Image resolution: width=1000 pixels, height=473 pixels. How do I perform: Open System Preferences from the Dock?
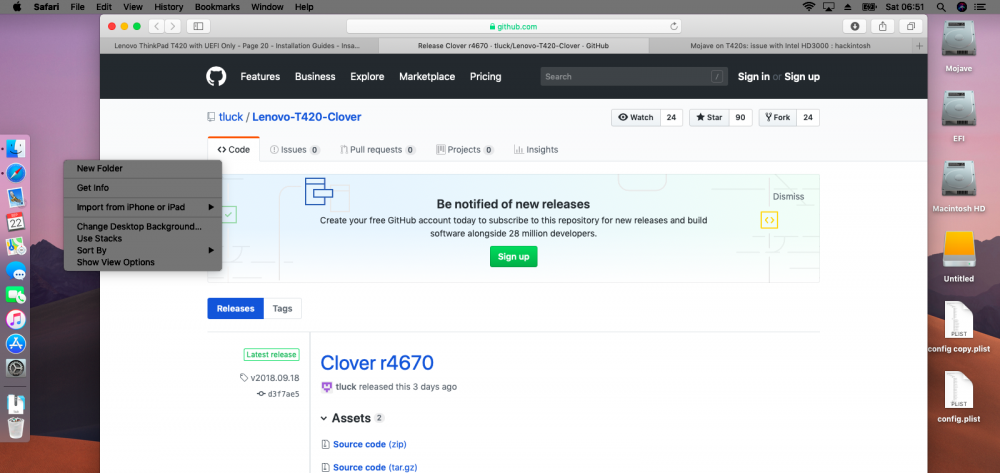pyautogui.click(x=16, y=368)
